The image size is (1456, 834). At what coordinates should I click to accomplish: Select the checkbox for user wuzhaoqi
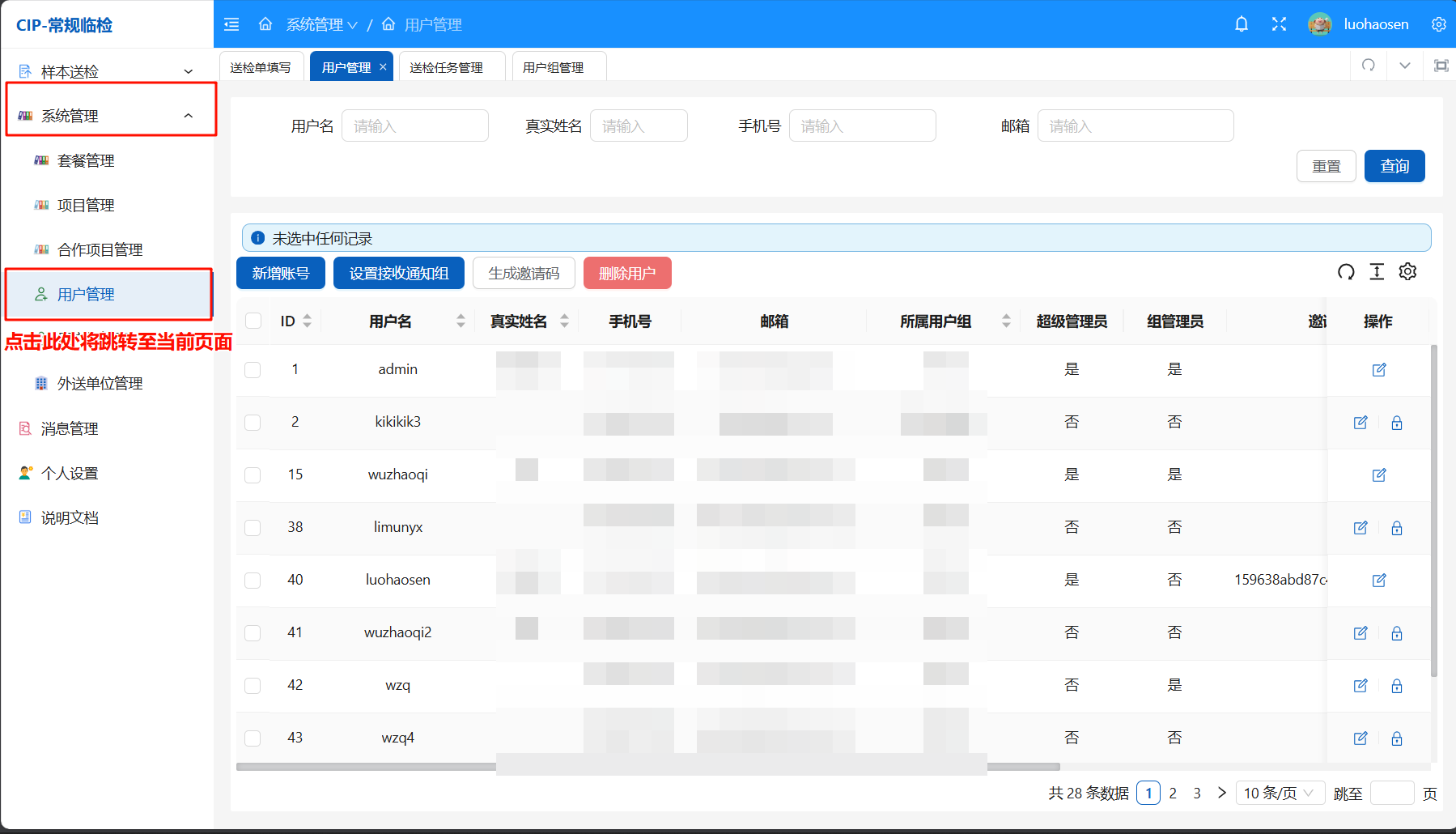click(253, 475)
